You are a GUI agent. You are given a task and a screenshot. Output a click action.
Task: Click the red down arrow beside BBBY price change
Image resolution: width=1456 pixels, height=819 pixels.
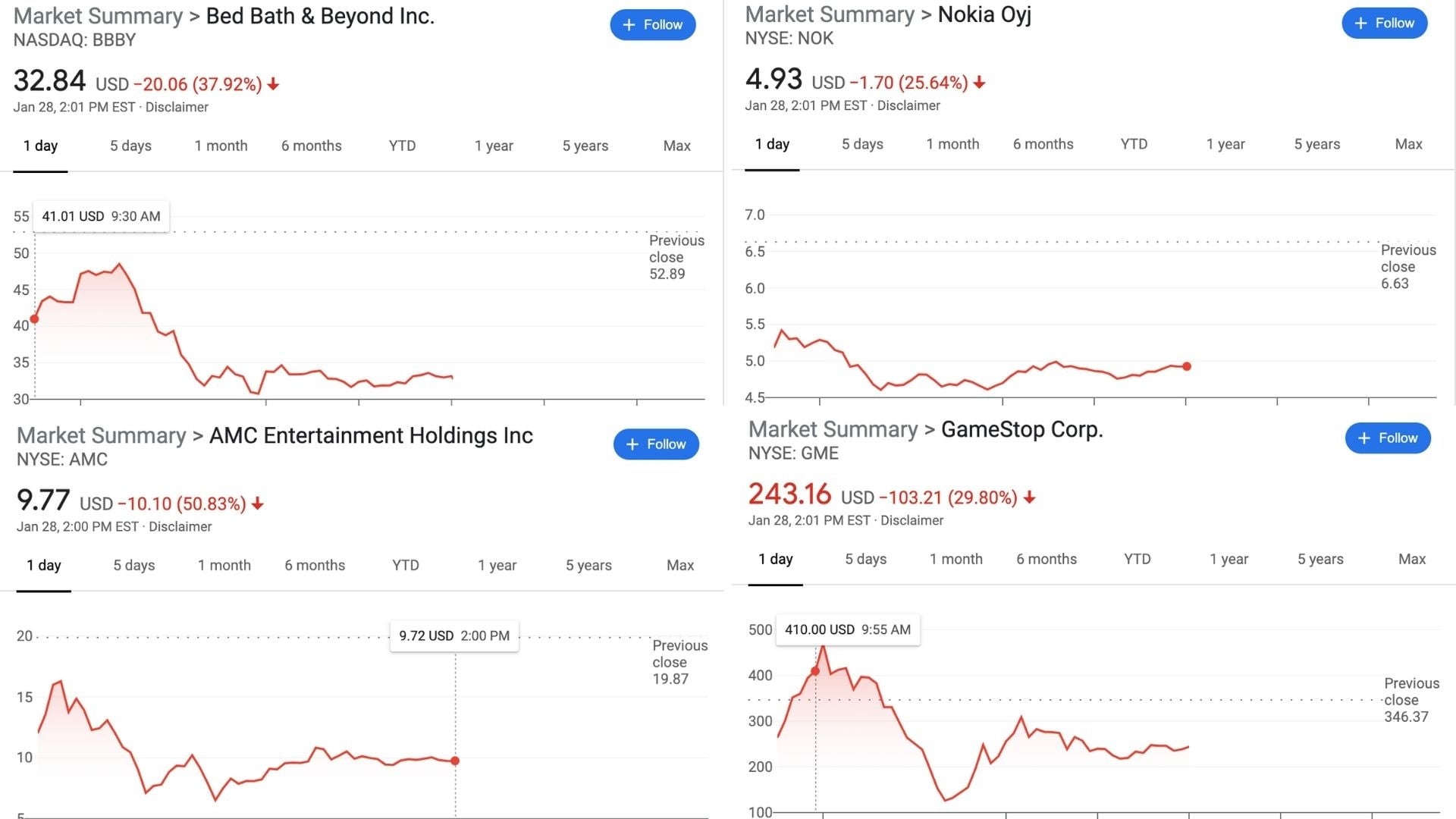(x=272, y=84)
